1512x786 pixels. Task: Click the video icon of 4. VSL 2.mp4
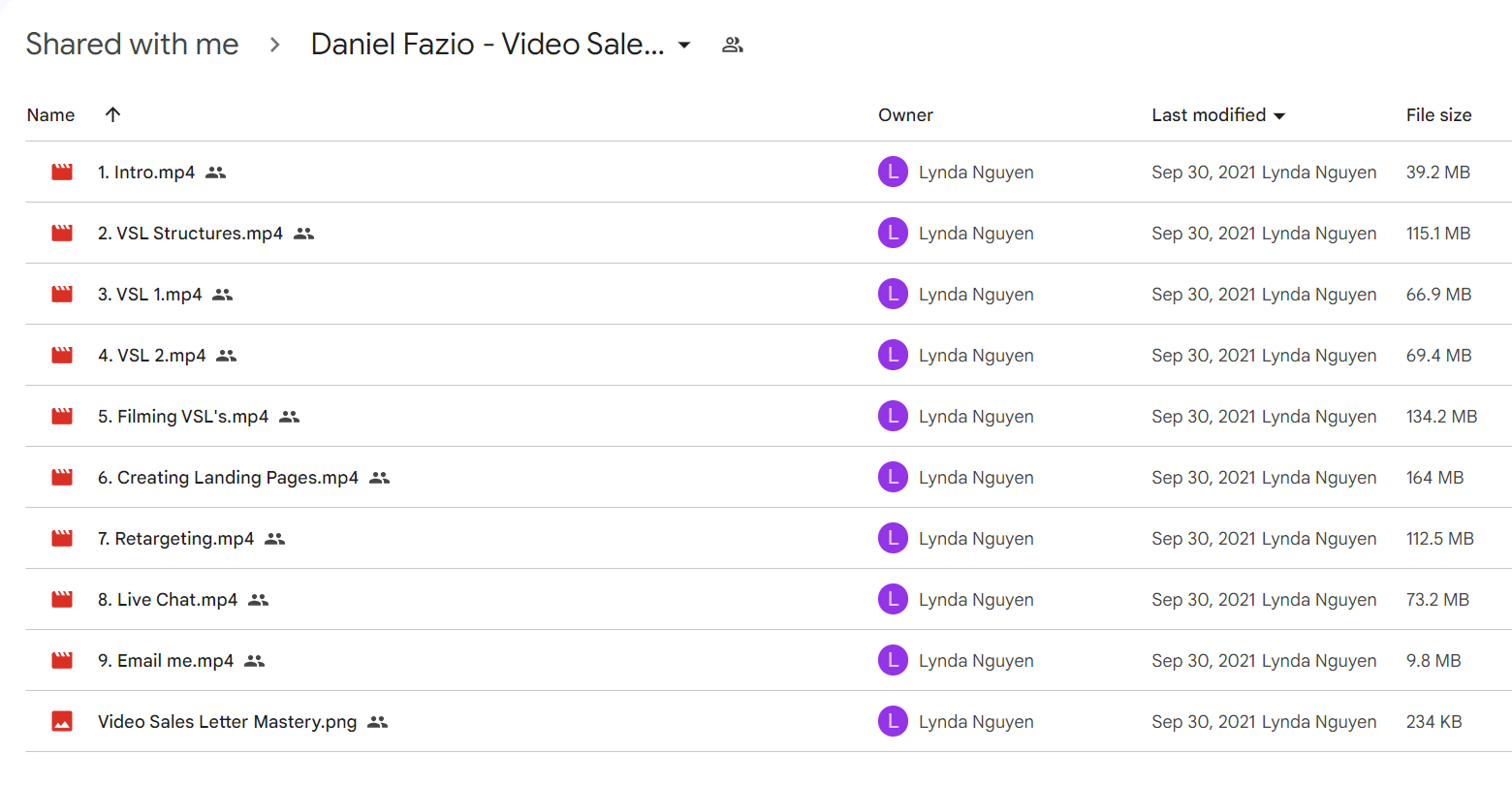(x=62, y=355)
